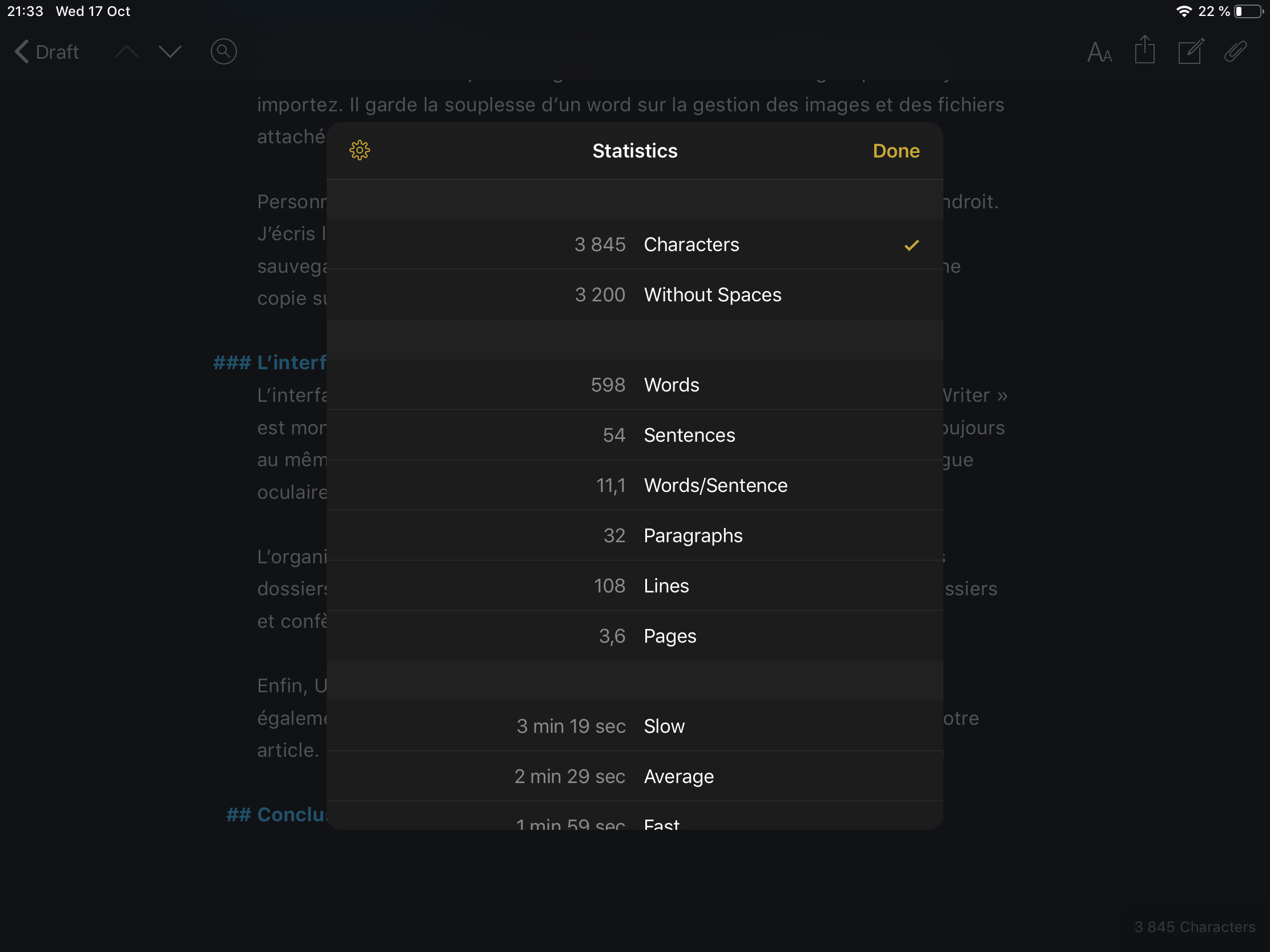Open the statistics settings gear icon
The image size is (1270, 952).
pos(359,150)
